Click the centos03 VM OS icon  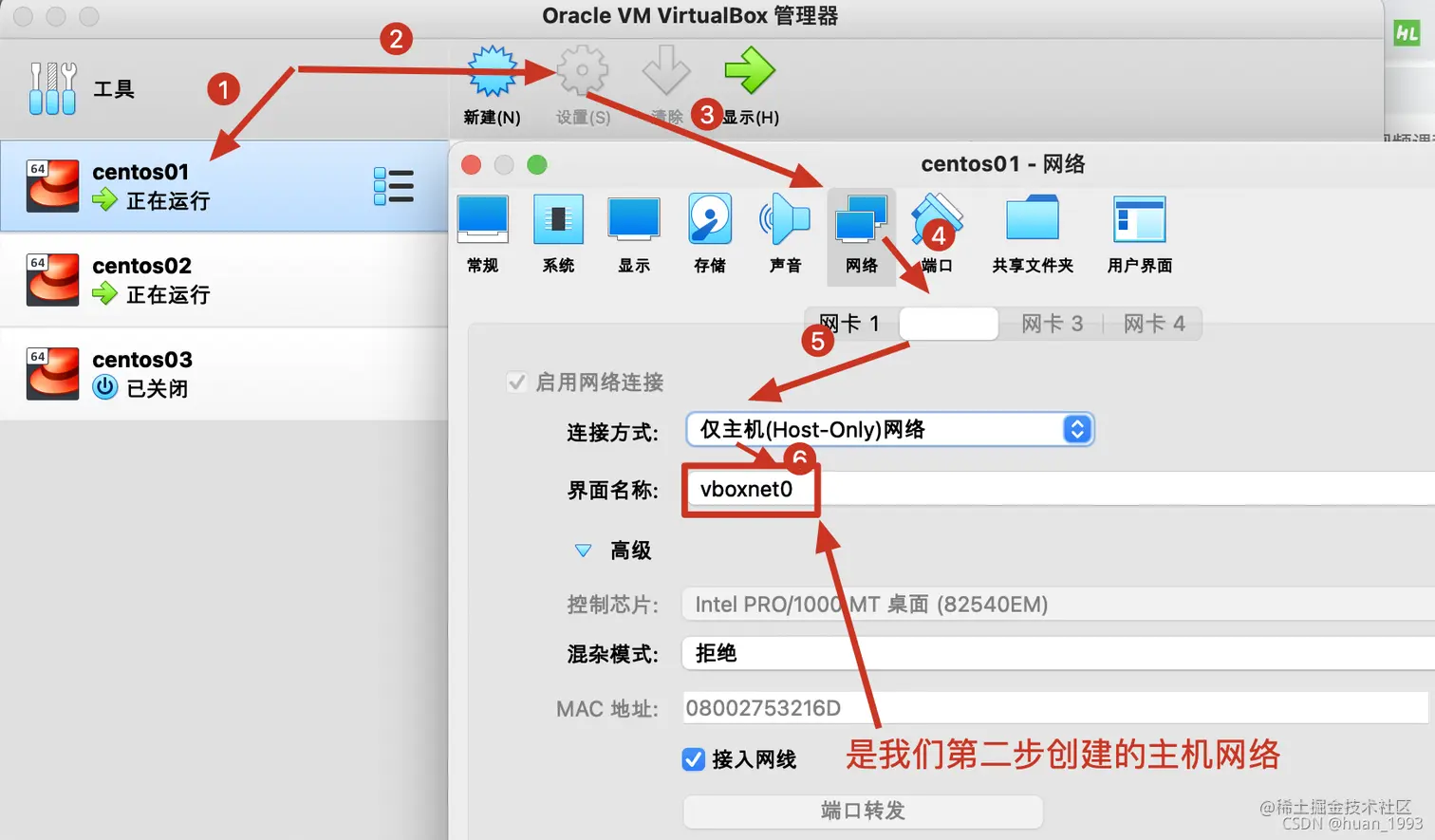coord(52,374)
